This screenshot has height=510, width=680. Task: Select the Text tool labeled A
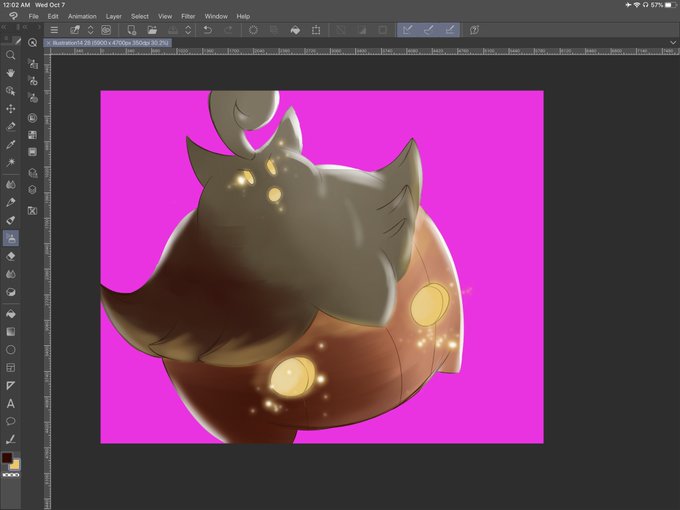11,404
